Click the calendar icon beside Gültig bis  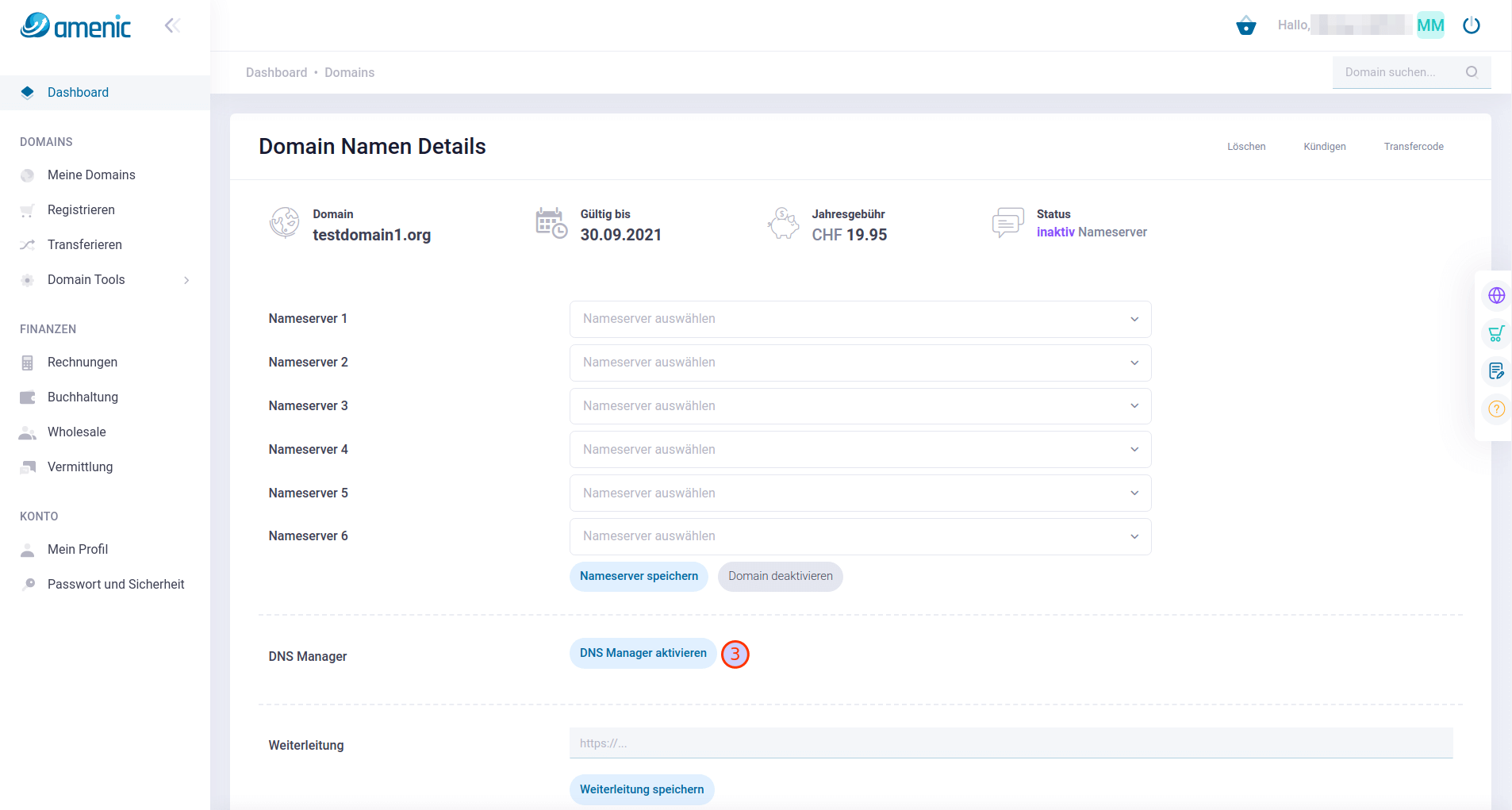[x=551, y=223]
